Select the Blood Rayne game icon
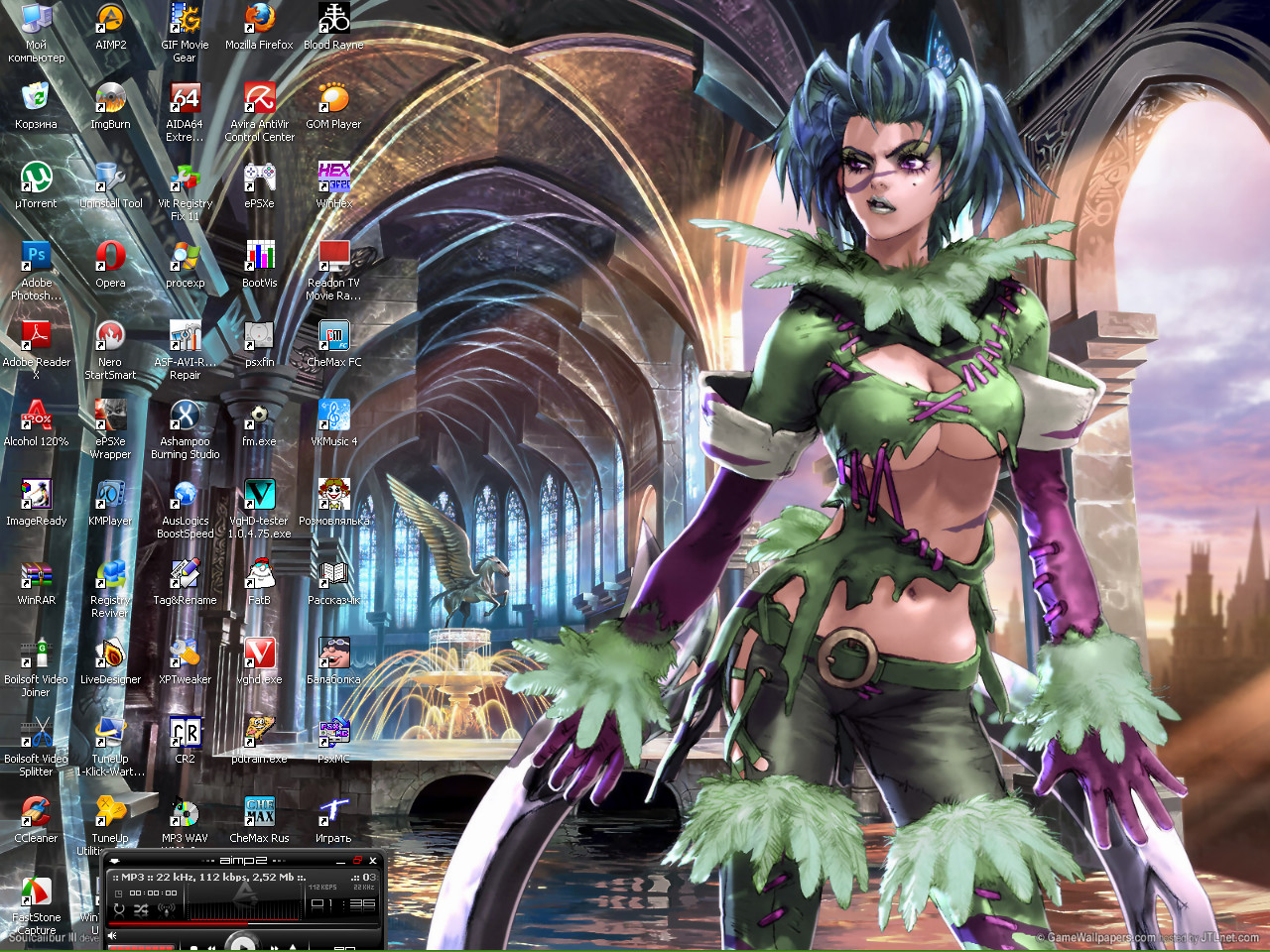Image resolution: width=1270 pixels, height=952 pixels. 333,19
